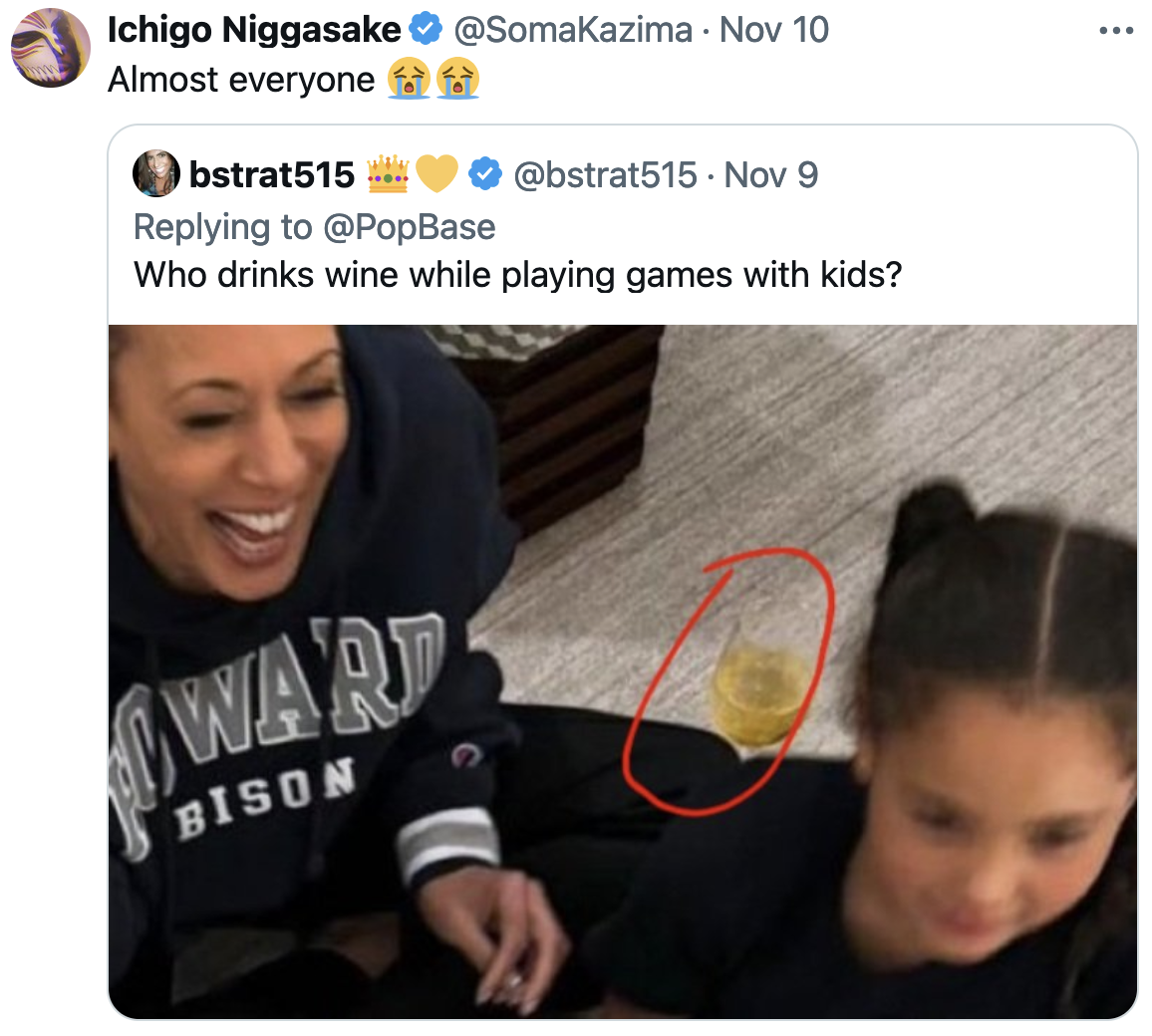Open the three-dot more options menu
Viewport: 1152px width, 1036px height.
pos(1116,31)
